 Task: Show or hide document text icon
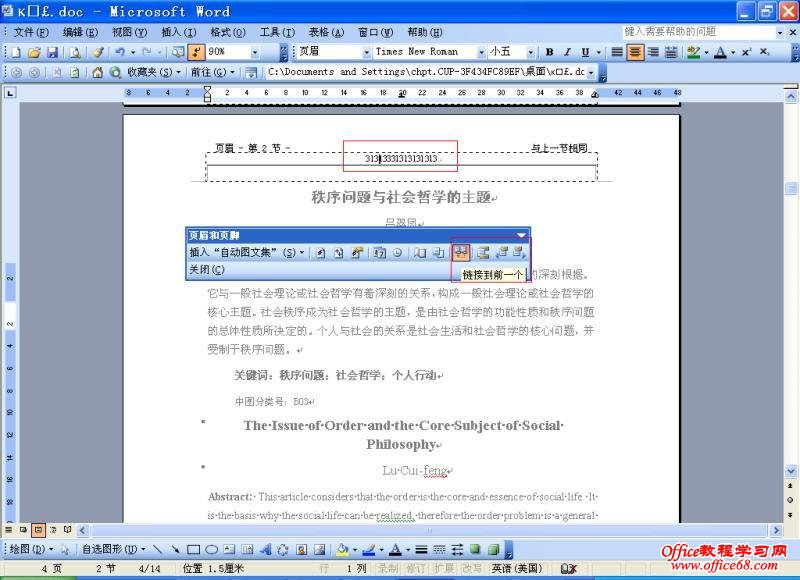click(x=438, y=253)
